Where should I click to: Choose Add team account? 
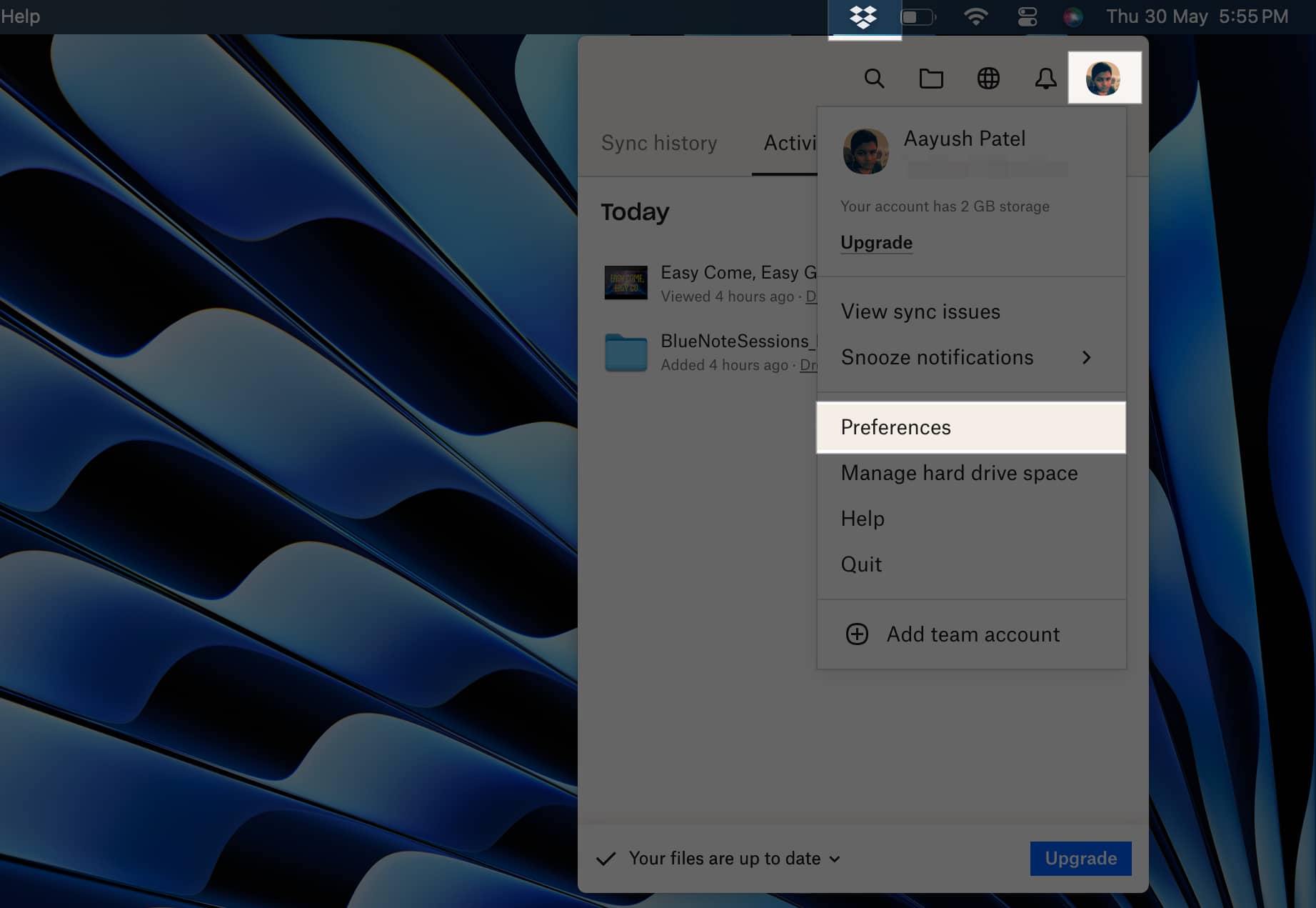973,634
